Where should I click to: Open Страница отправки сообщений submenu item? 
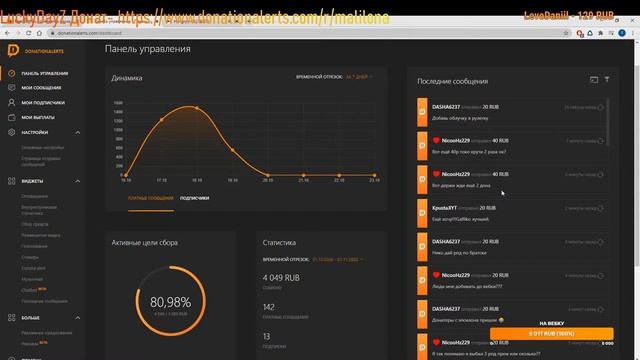pos(41,161)
